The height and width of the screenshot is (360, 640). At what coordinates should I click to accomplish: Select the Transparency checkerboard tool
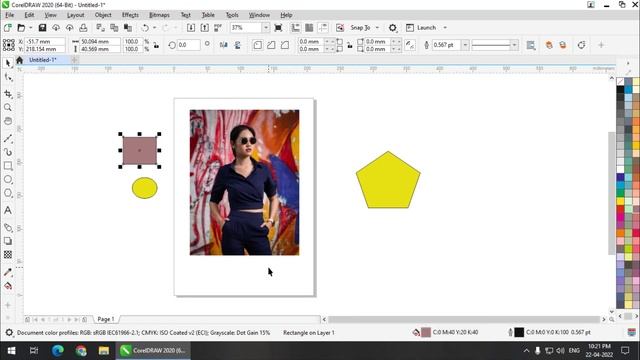click(x=8, y=255)
